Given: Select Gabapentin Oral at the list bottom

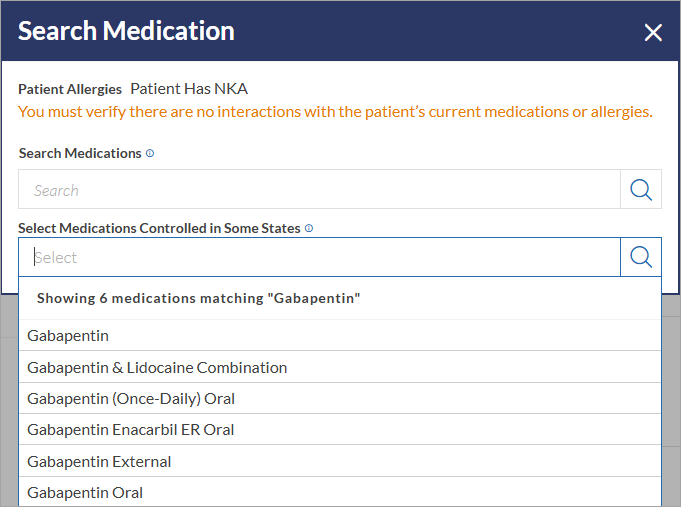Looking at the screenshot, I should click(340, 492).
